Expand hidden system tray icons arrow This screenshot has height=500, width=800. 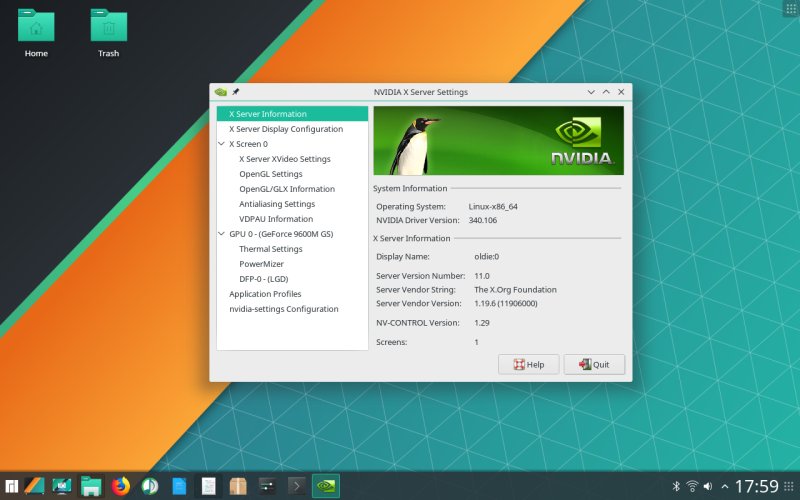[724, 486]
